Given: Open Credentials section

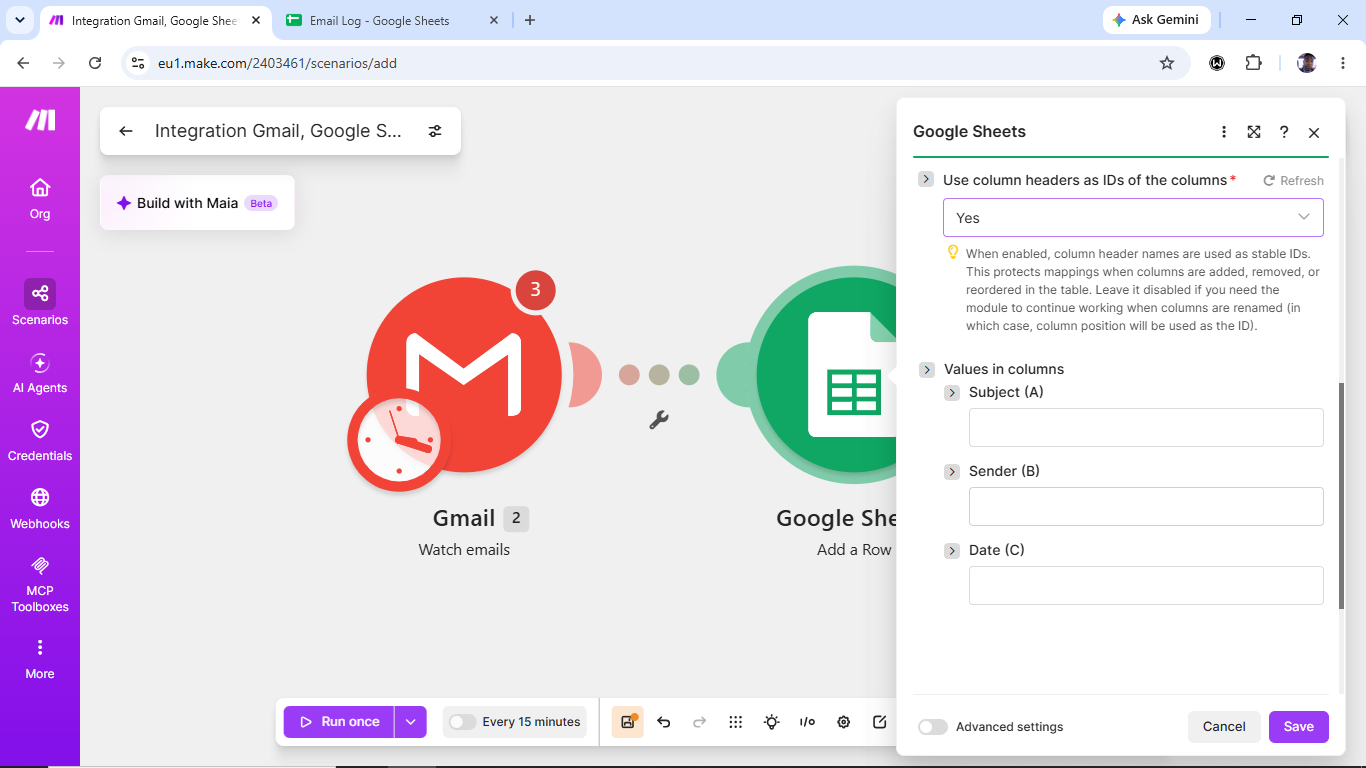Looking at the screenshot, I should [40, 441].
